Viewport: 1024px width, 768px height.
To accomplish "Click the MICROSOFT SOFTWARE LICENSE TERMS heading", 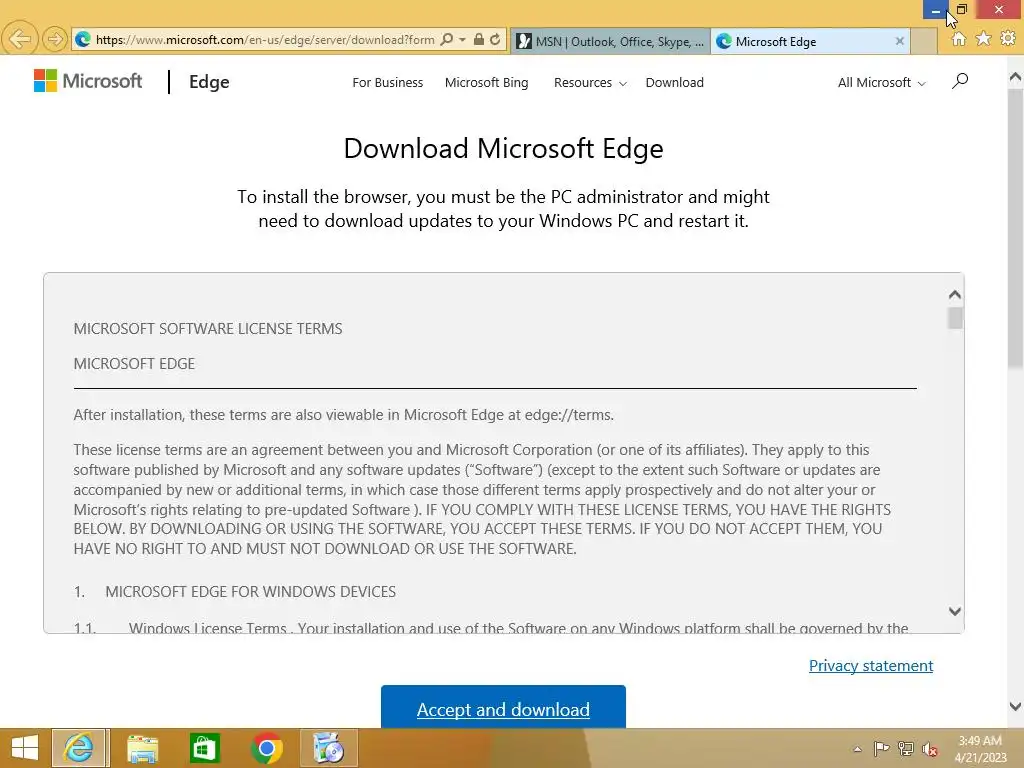I will (208, 328).
